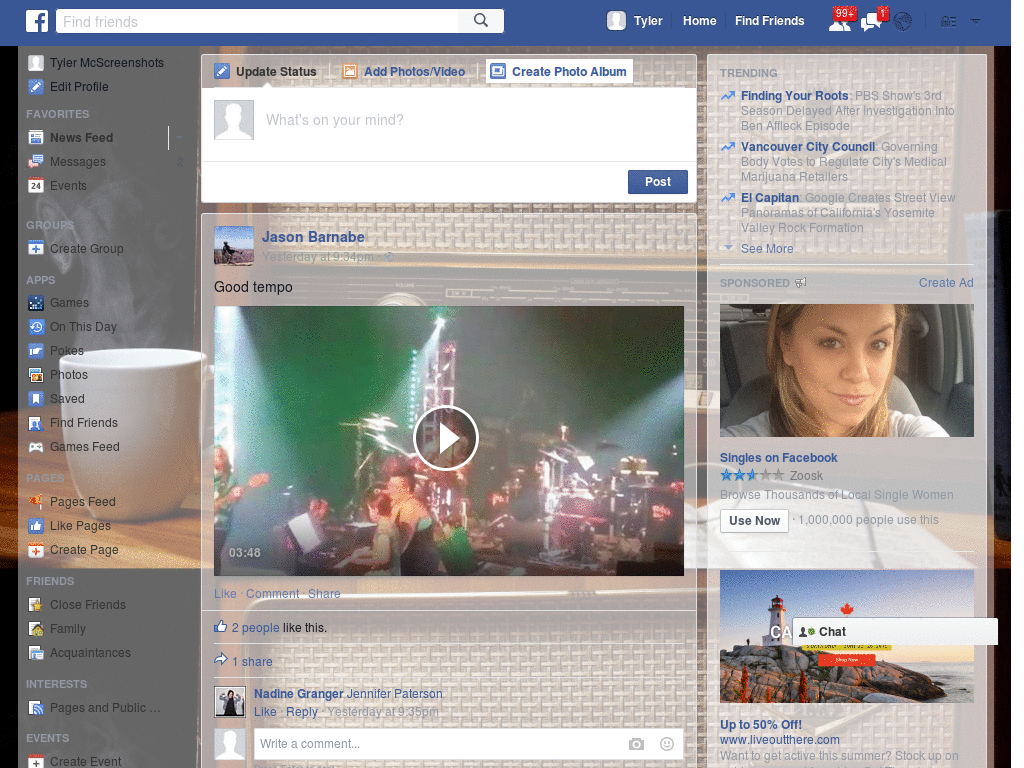The width and height of the screenshot is (1024, 768).
Task: Open Find Friends in the sidebar Apps
Action: pyautogui.click(x=73, y=423)
